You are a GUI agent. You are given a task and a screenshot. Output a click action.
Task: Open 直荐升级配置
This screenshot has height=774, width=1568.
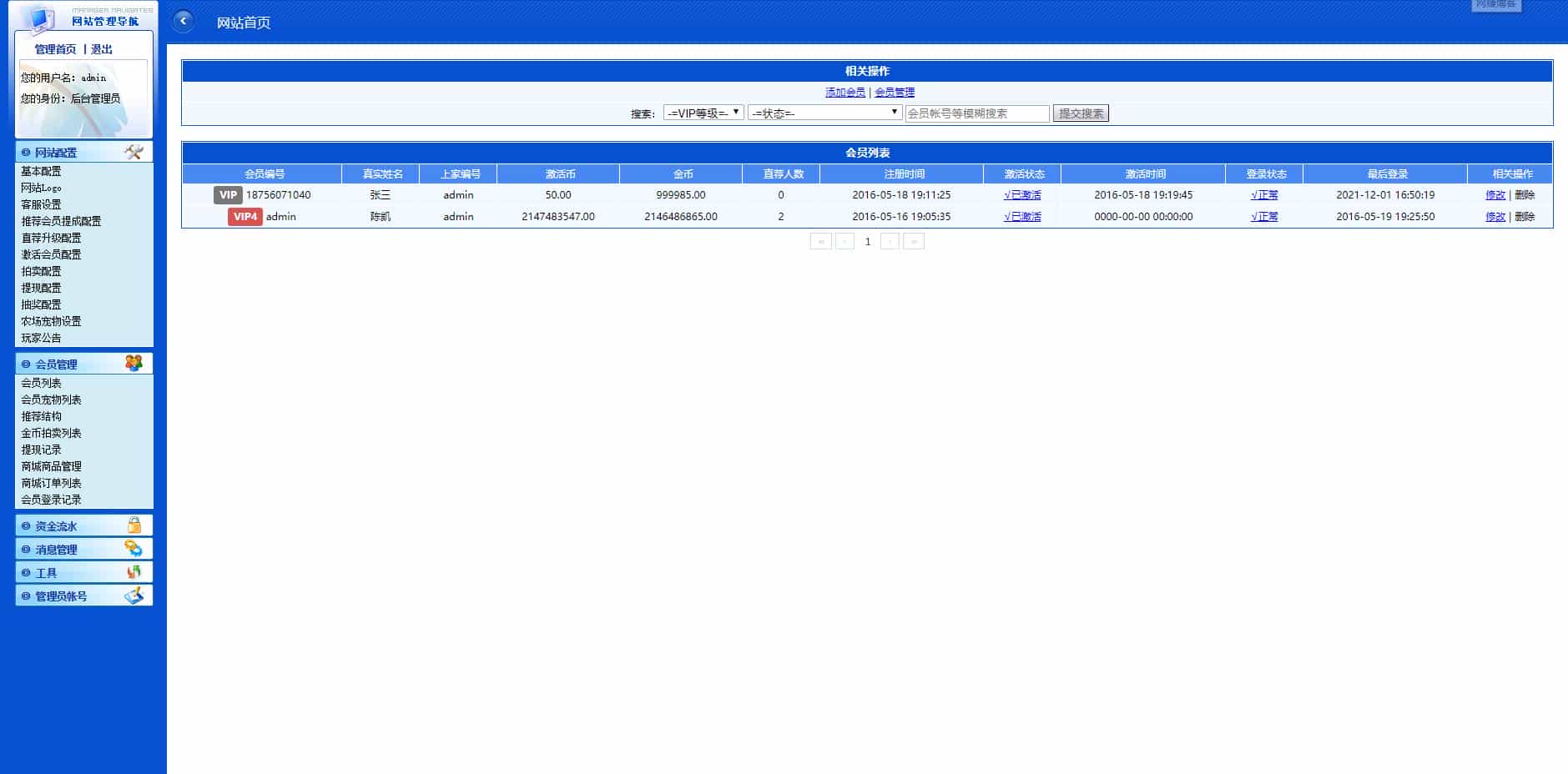51,238
